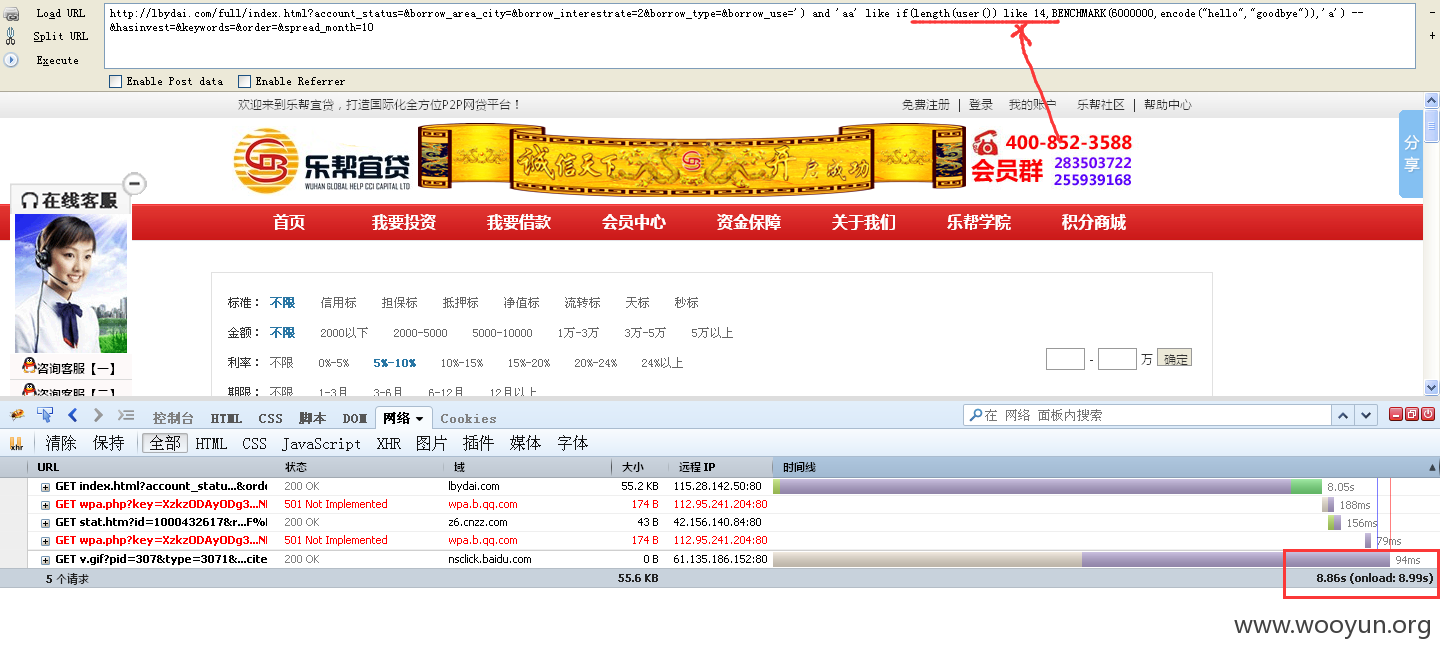This screenshot has width=1440, height=654.
Task: Open the 会员中心 navigation menu item
Action: [634, 222]
